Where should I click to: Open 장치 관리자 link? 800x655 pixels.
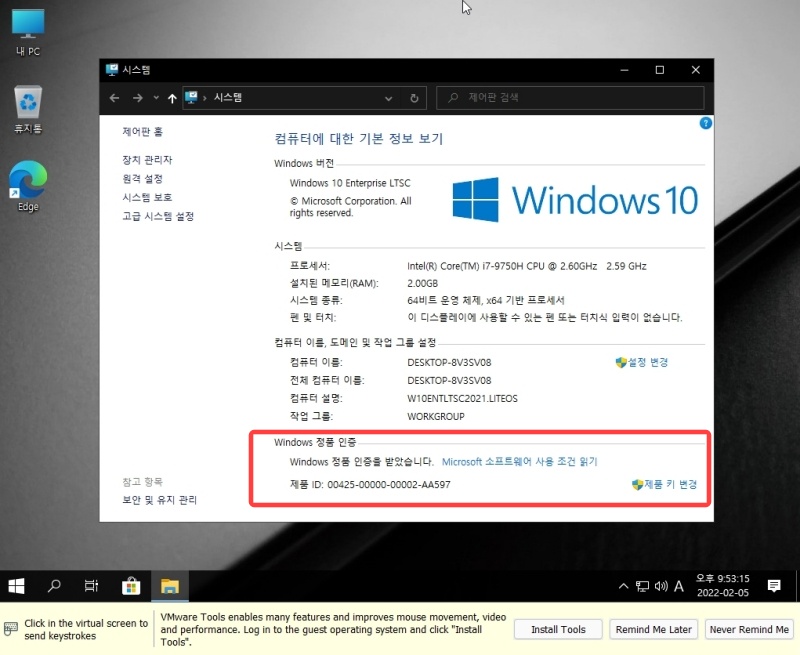[x=147, y=160]
